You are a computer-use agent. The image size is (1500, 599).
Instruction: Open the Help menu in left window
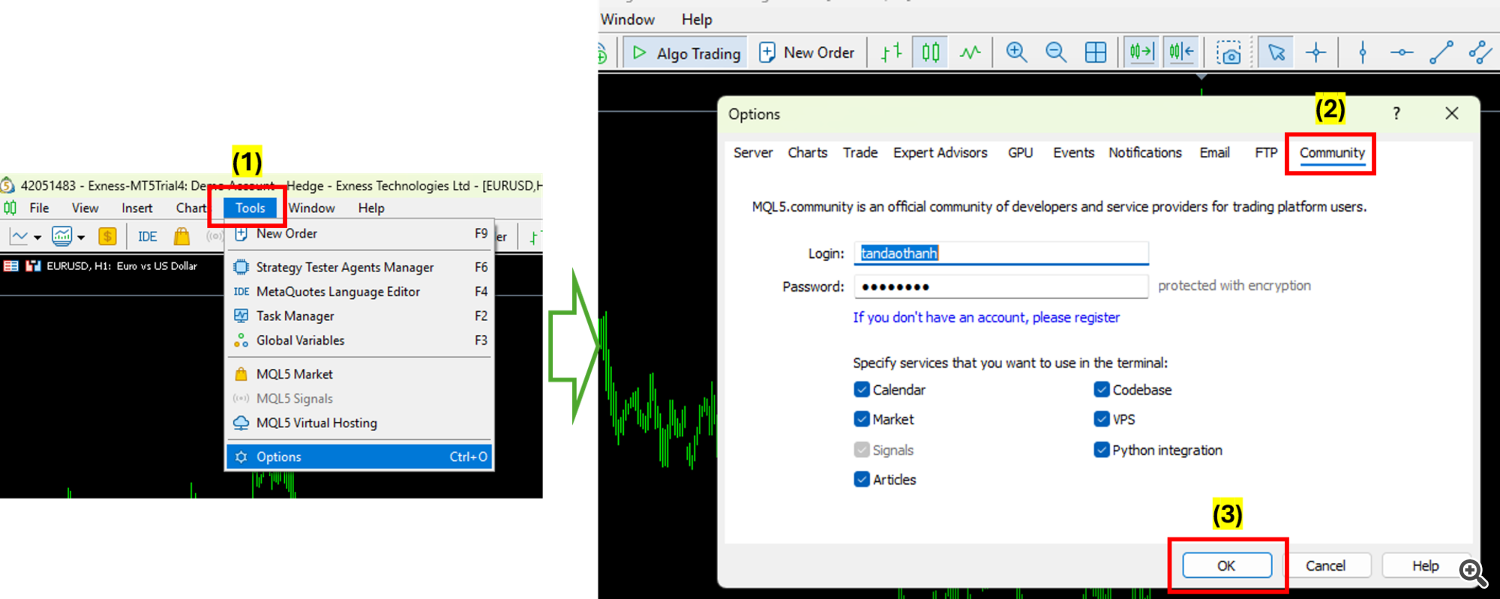371,208
